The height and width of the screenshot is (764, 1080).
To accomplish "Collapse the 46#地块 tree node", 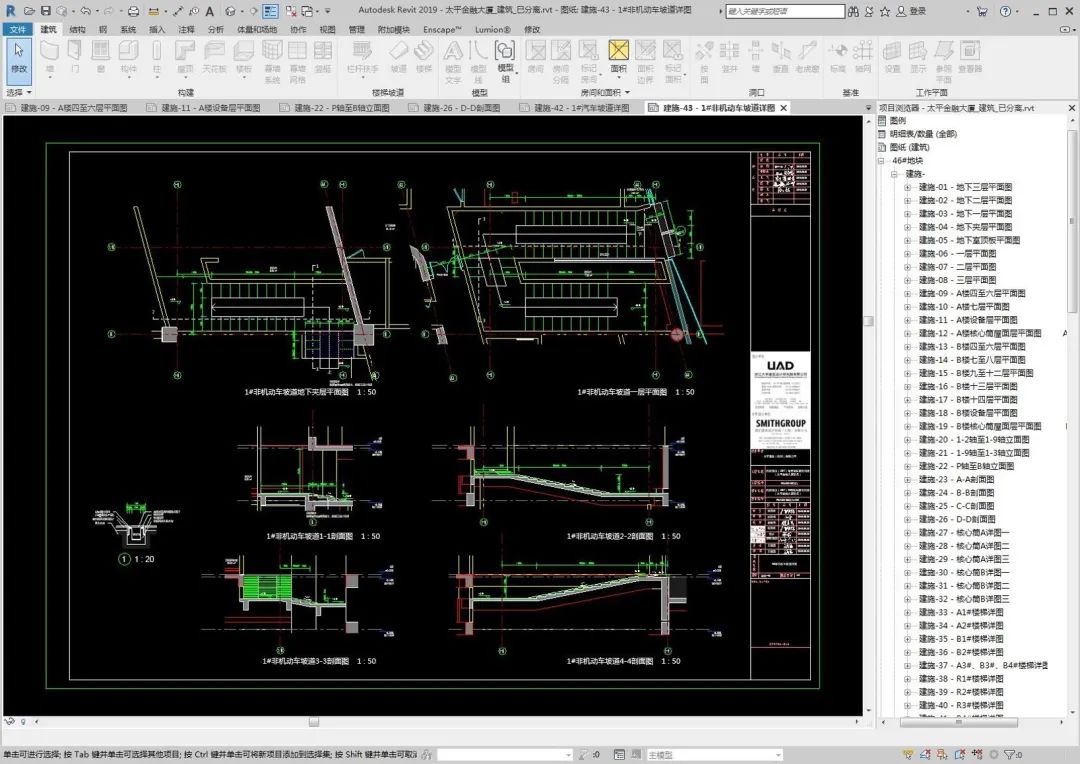I will coord(882,160).
